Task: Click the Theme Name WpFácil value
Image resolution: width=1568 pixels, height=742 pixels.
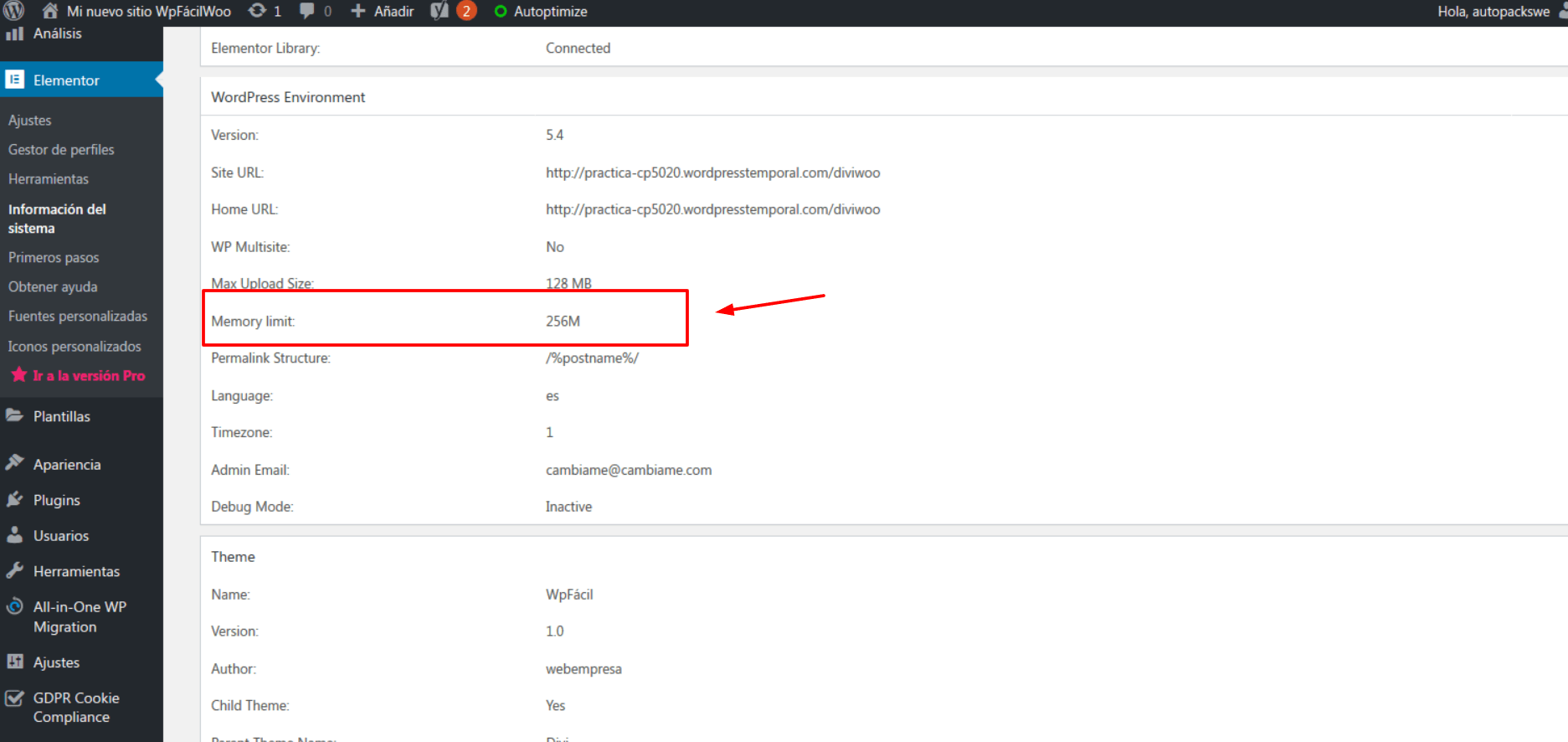Action: click(569, 595)
